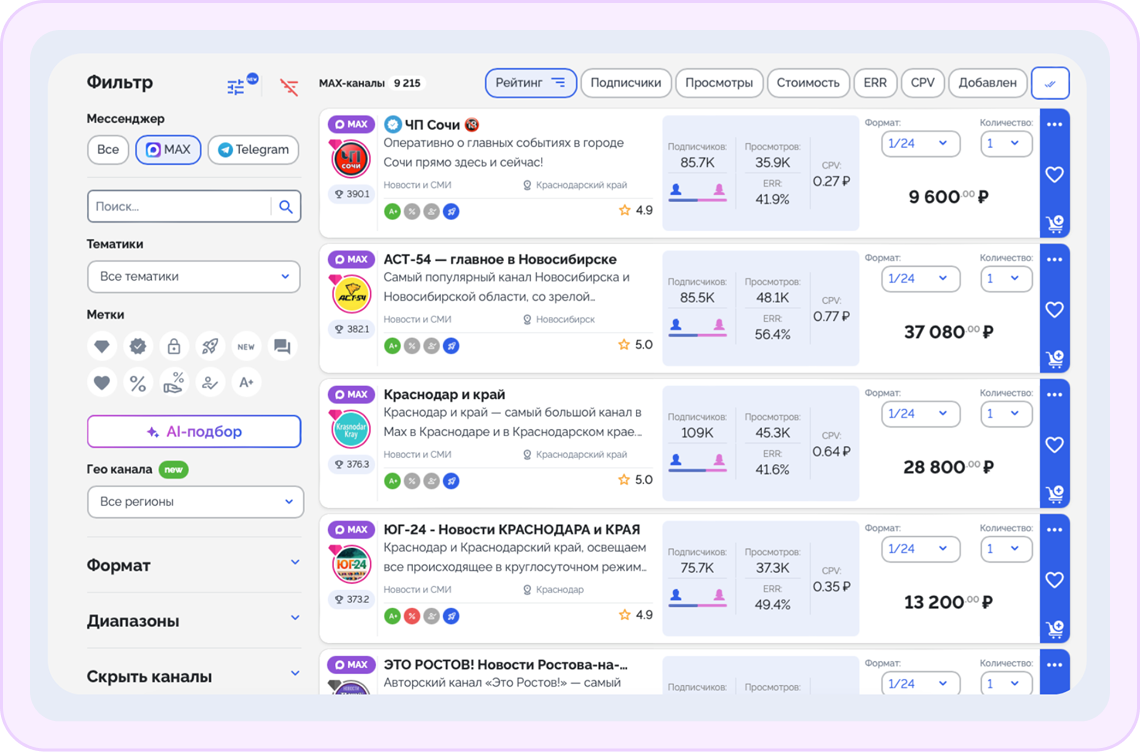The image size is (1140, 752).
Task: Click the search magnifier icon
Action: click(286, 207)
